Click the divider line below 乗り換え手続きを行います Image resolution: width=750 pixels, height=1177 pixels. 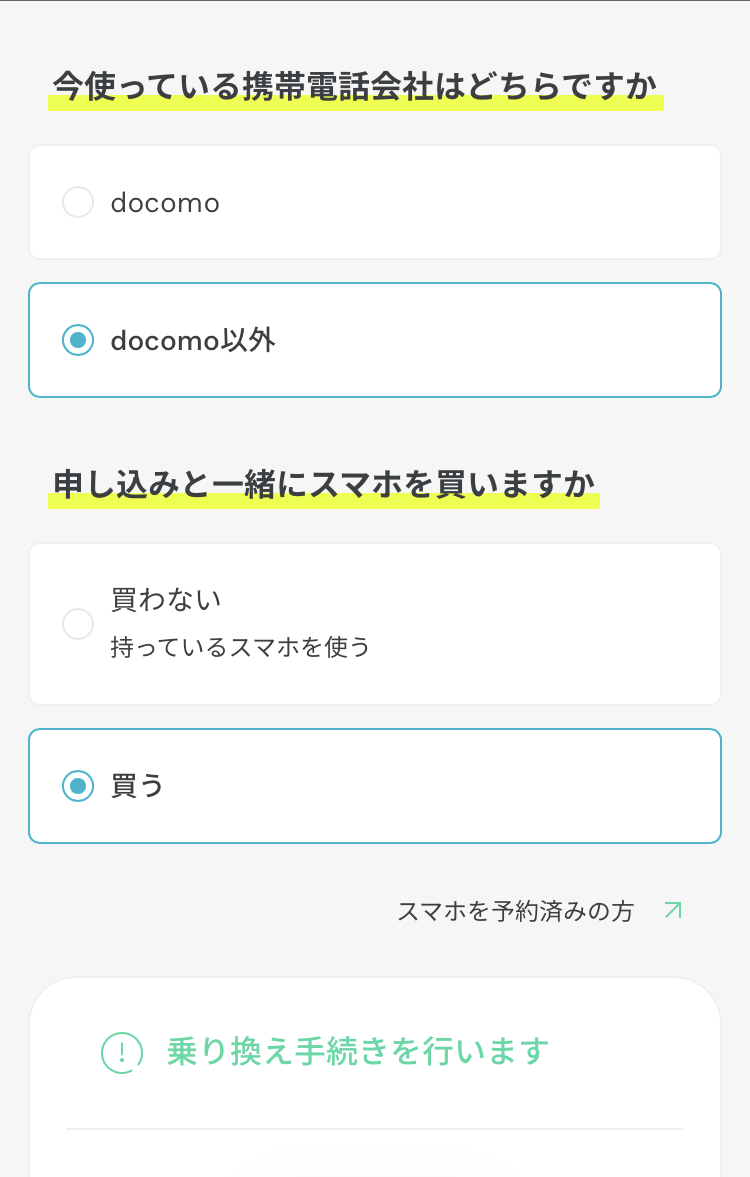(375, 1129)
